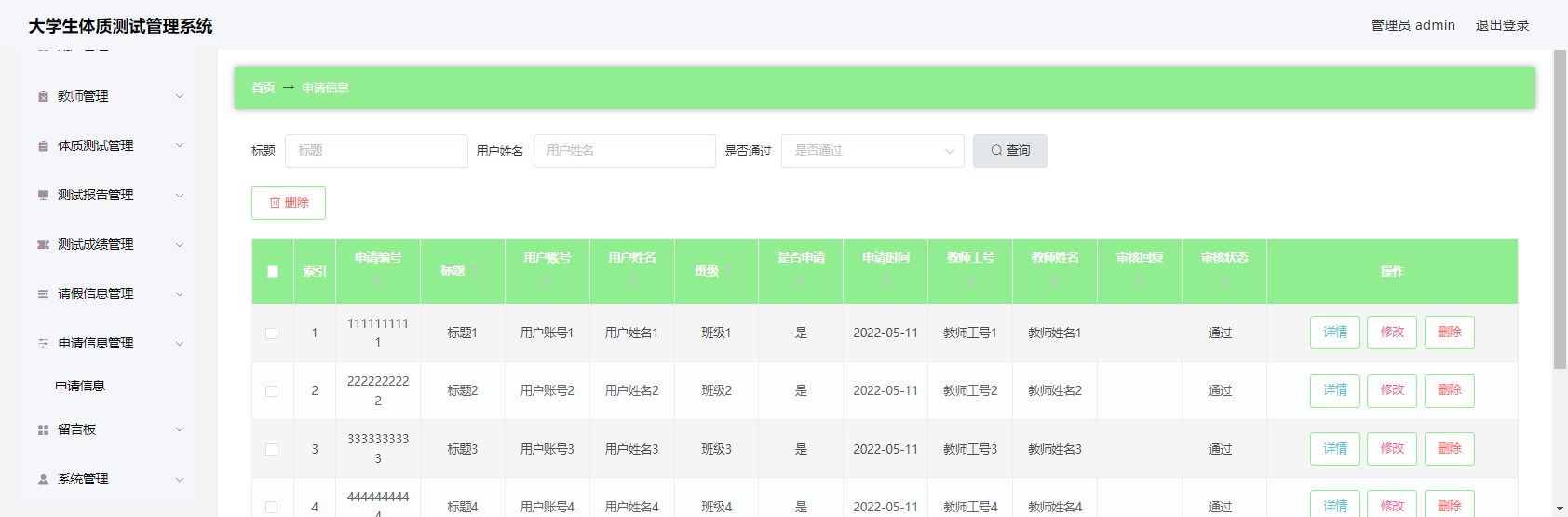Click the 测试报告管理 monitor icon
Viewport: 1568px width, 517px height.
tap(43, 195)
